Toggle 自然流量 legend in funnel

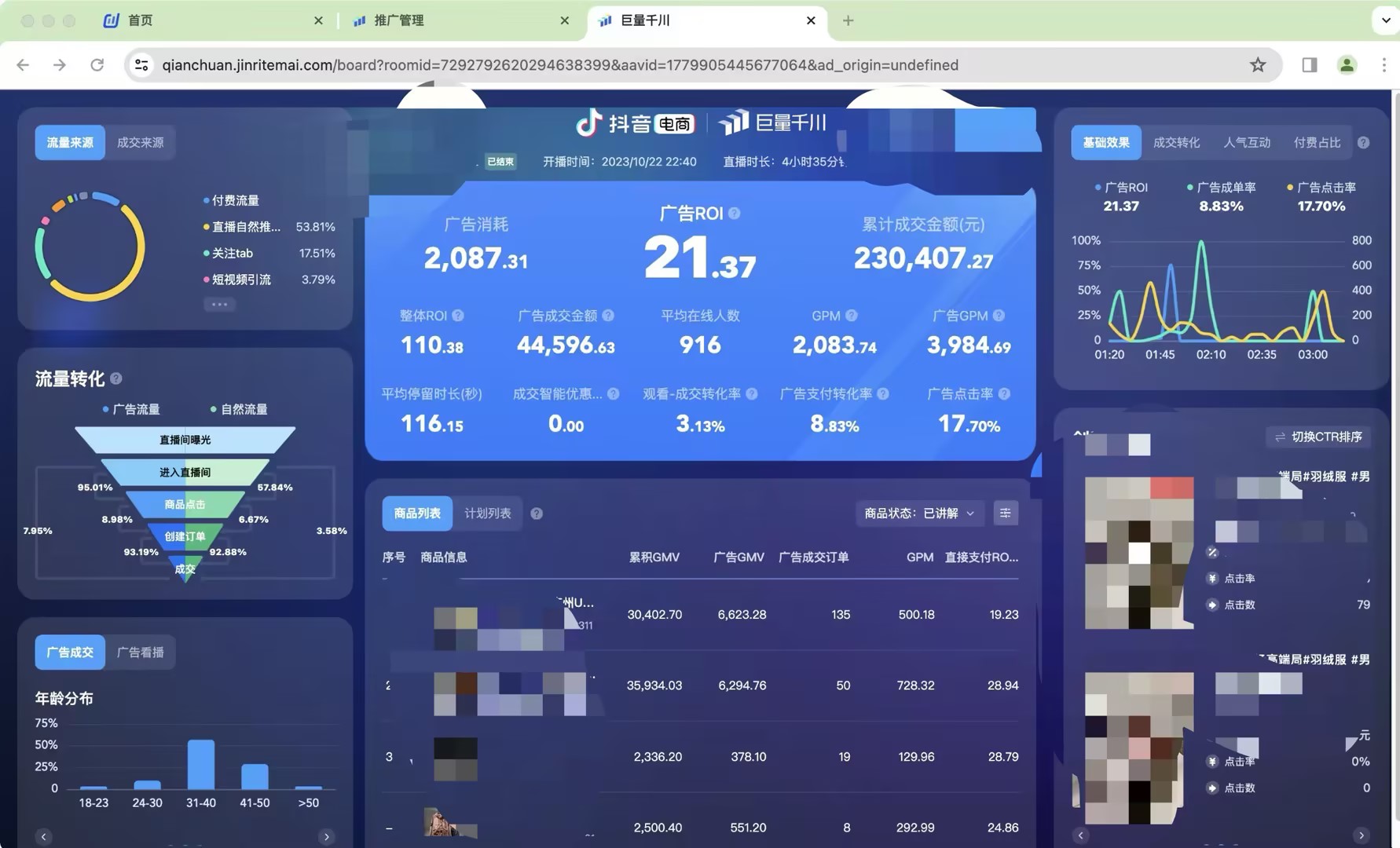click(x=239, y=409)
